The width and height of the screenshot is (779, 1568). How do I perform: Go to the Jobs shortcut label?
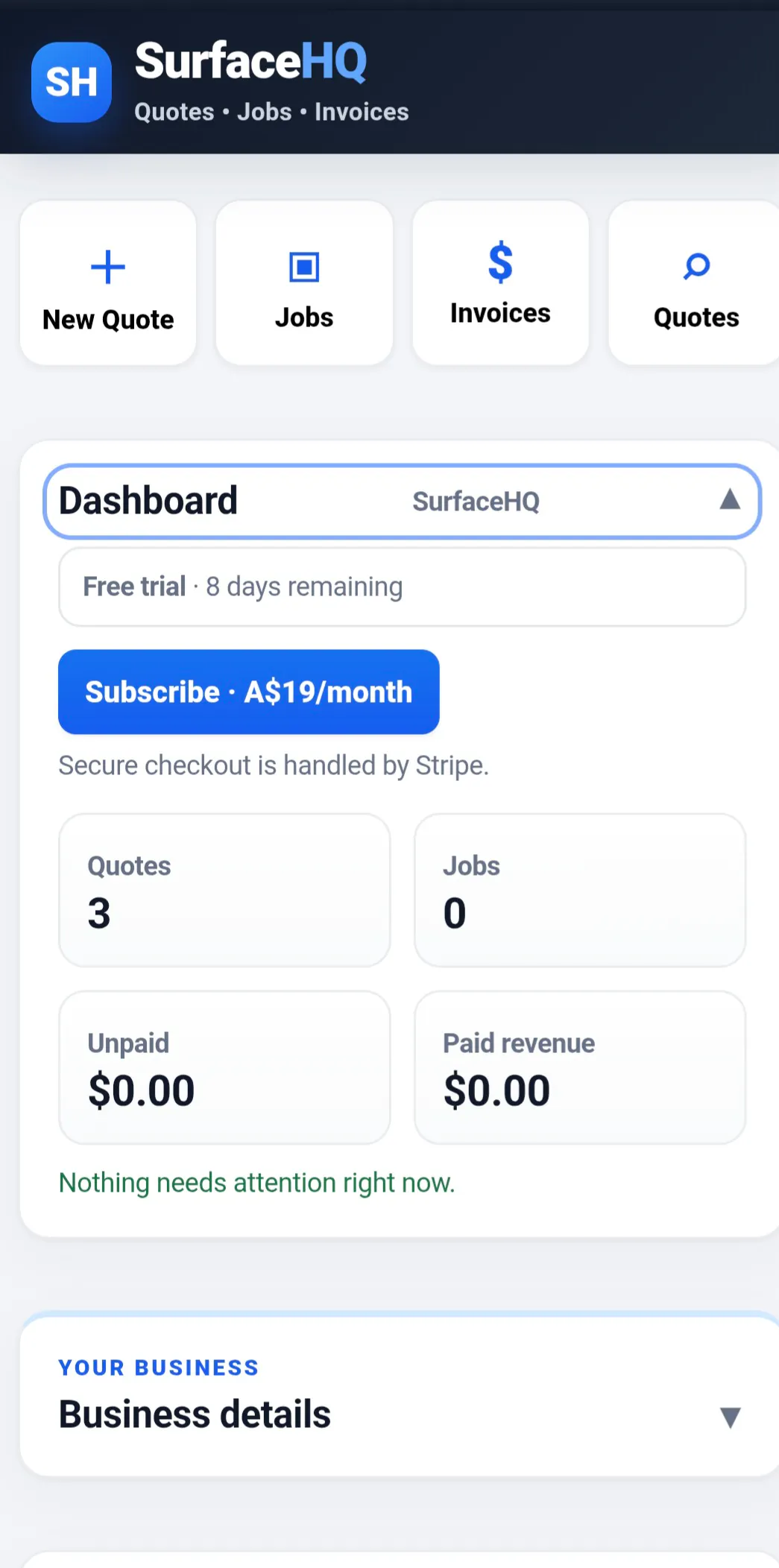tap(304, 317)
